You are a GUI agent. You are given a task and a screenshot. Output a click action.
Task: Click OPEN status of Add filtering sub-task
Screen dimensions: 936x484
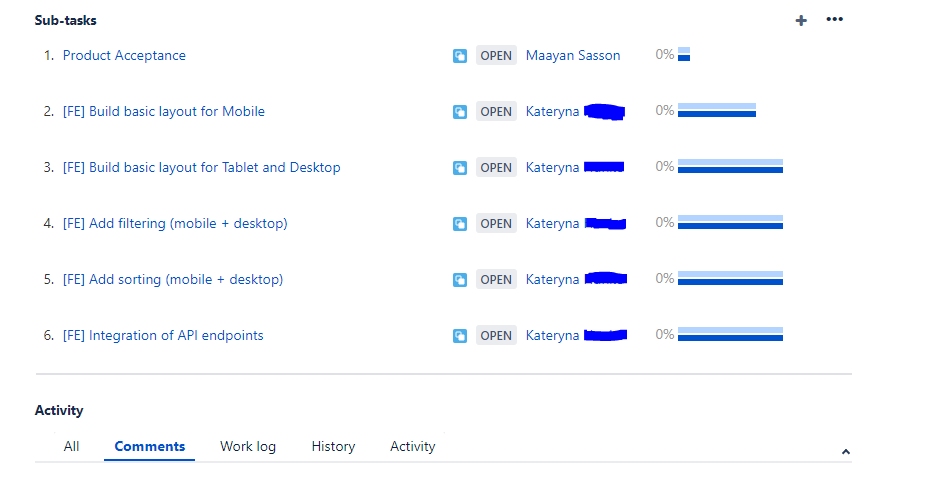click(x=496, y=224)
